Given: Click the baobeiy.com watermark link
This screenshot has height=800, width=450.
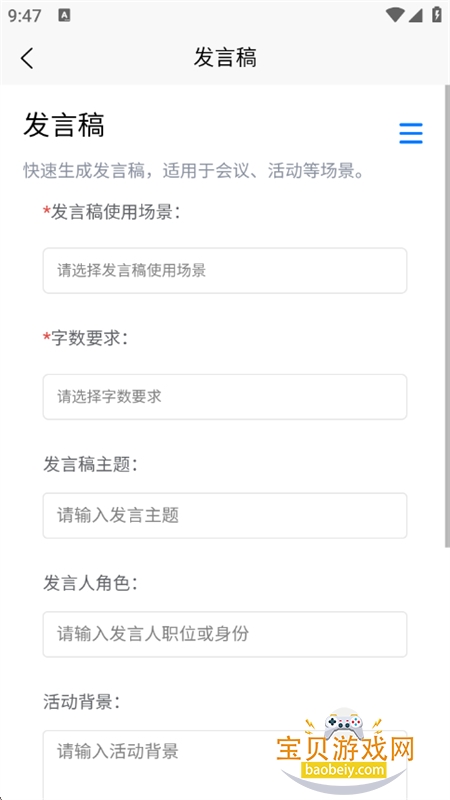Looking at the screenshot, I should [346, 769].
